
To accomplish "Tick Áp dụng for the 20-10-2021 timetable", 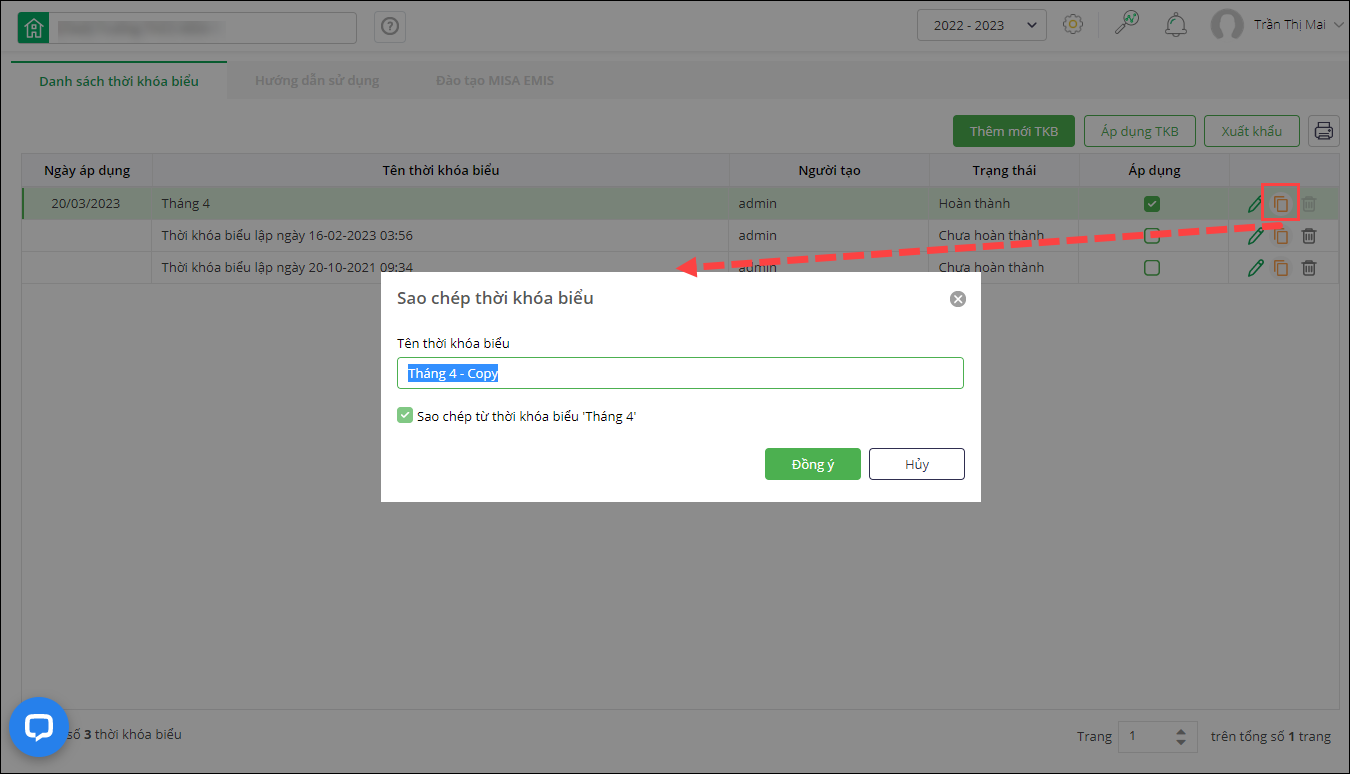I will click(1152, 268).
